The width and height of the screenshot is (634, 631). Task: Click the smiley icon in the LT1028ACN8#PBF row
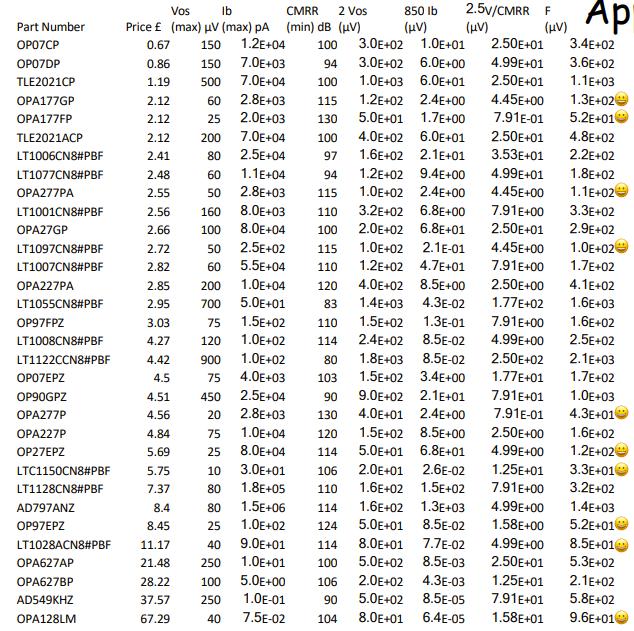(622, 544)
